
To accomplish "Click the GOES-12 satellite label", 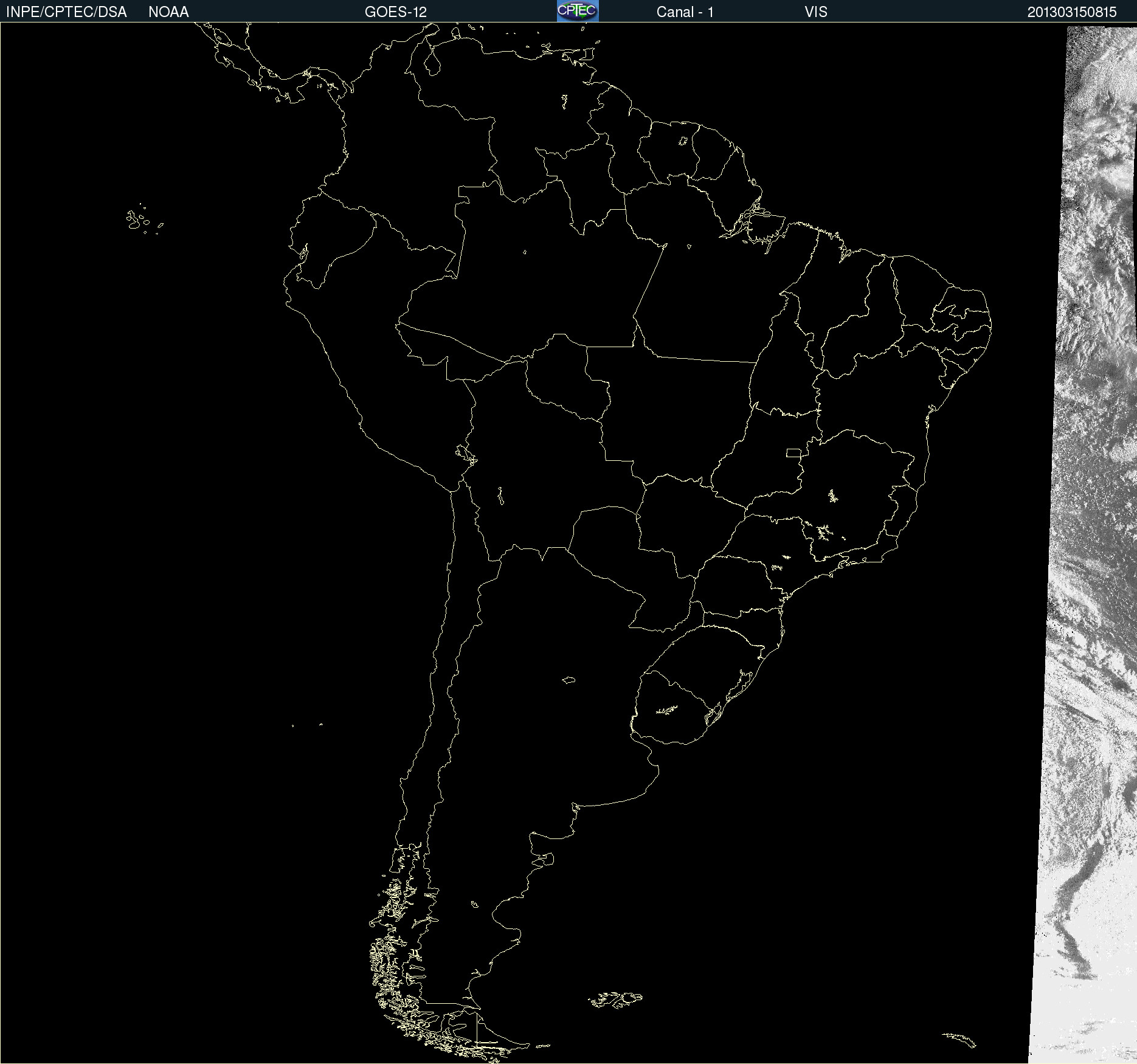I will pyautogui.click(x=396, y=12).
